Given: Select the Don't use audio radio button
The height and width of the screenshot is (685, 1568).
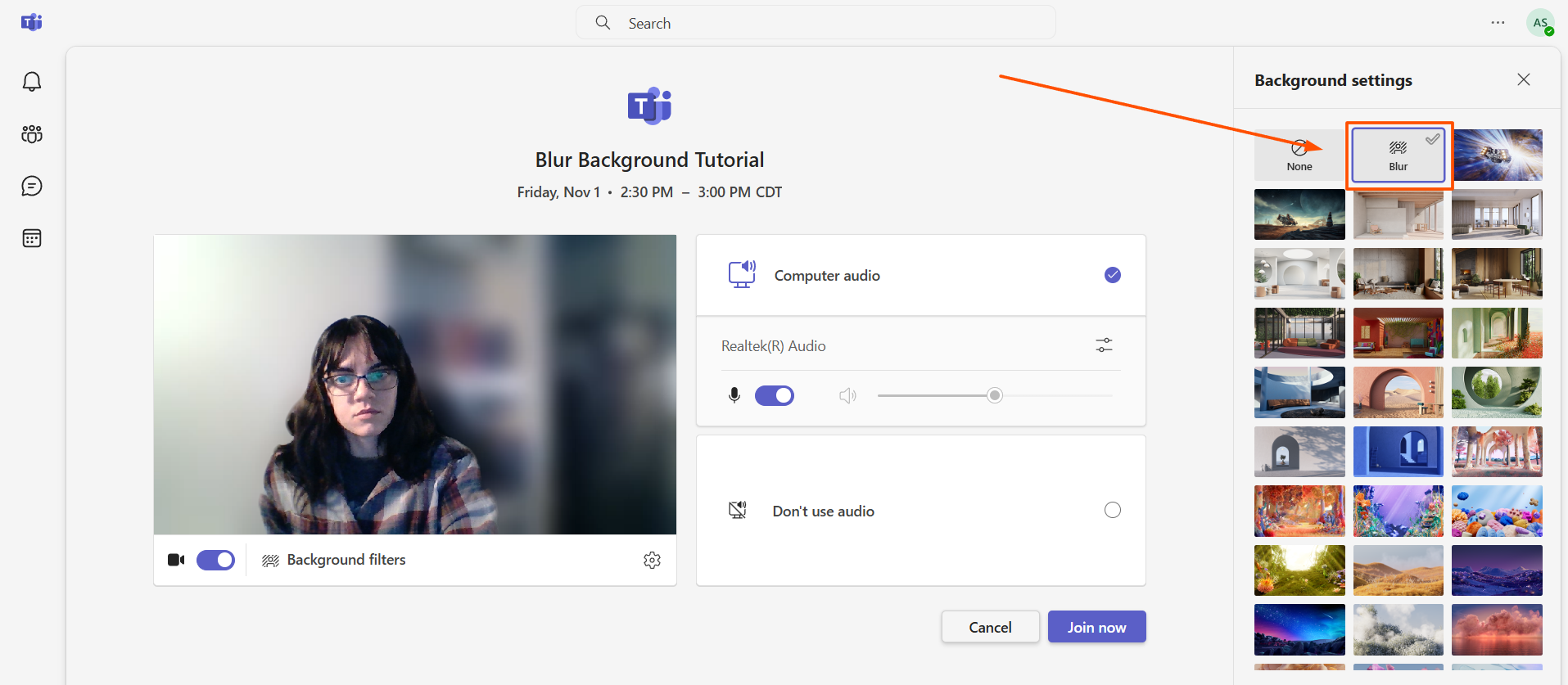Looking at the screenshot, I should coord(1112,511).
